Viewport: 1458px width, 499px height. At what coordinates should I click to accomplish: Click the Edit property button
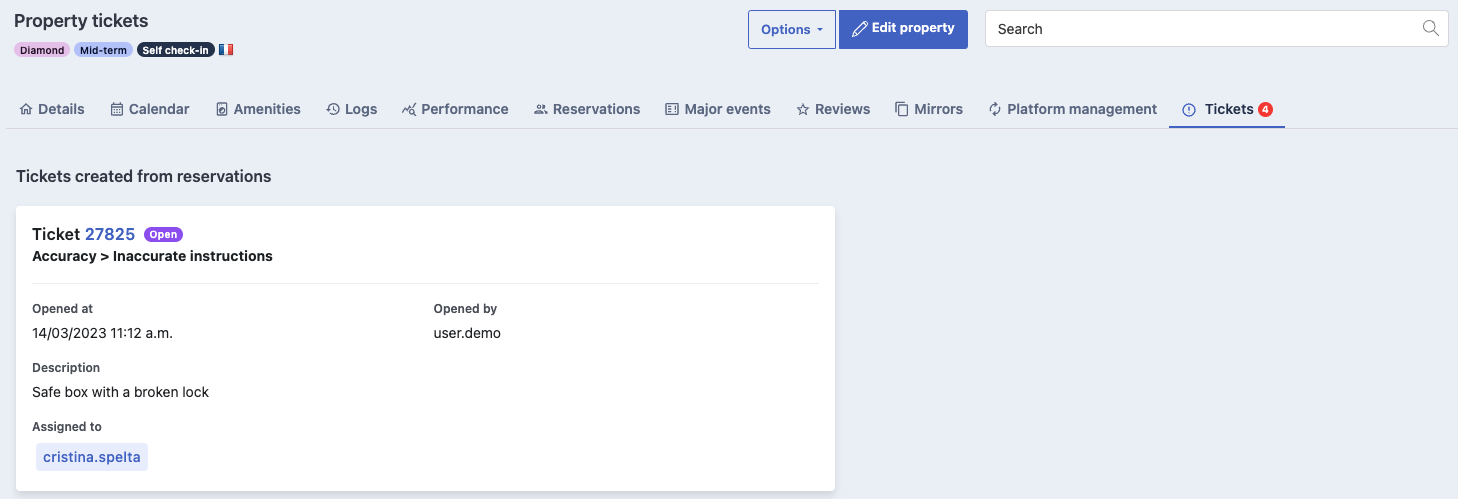coord(903,29)
